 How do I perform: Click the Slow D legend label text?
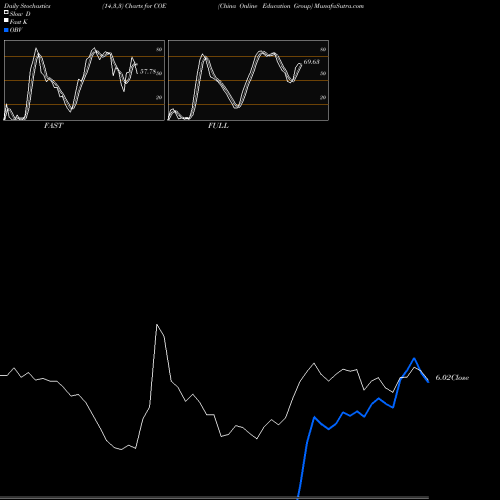click(x=20, y=14)
